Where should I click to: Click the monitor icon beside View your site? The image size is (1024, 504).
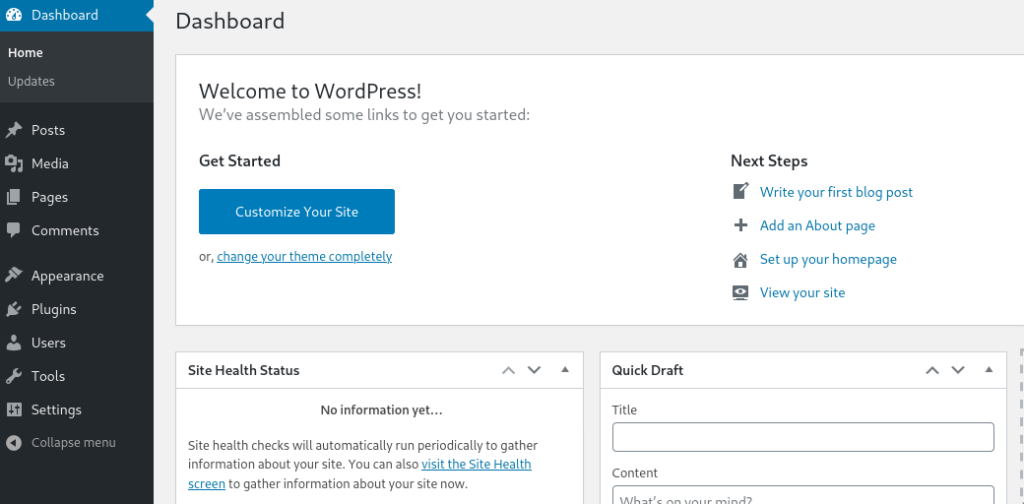click(x=740, y=292)
